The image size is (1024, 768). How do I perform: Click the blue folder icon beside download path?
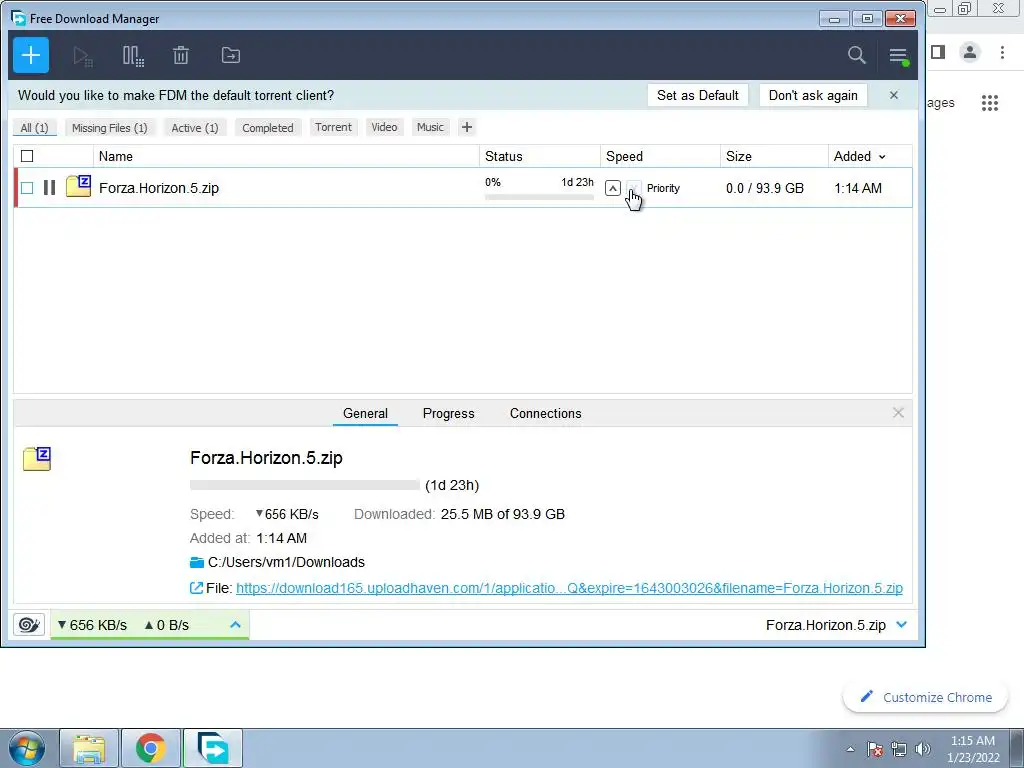click(197, 562)
